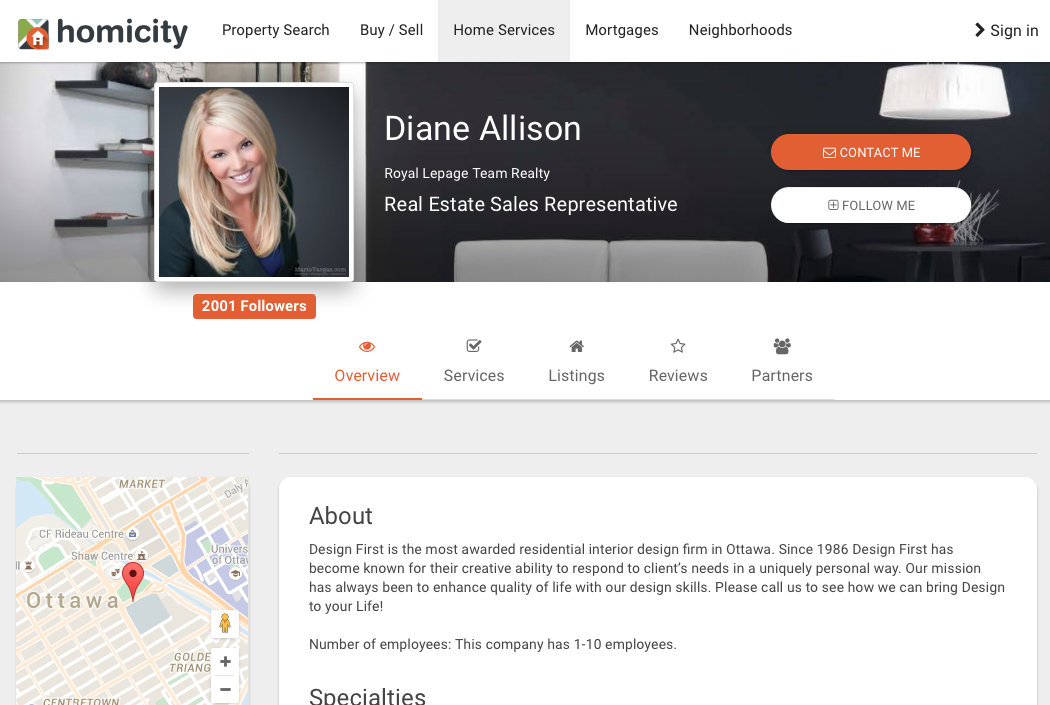Open the Home Services menu
The width and height of the screenshot is (1050, 705).
click(504, 30)
